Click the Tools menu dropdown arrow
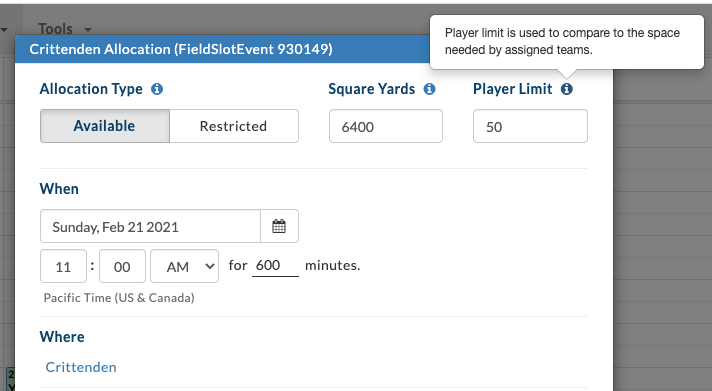 coord(88,30)
